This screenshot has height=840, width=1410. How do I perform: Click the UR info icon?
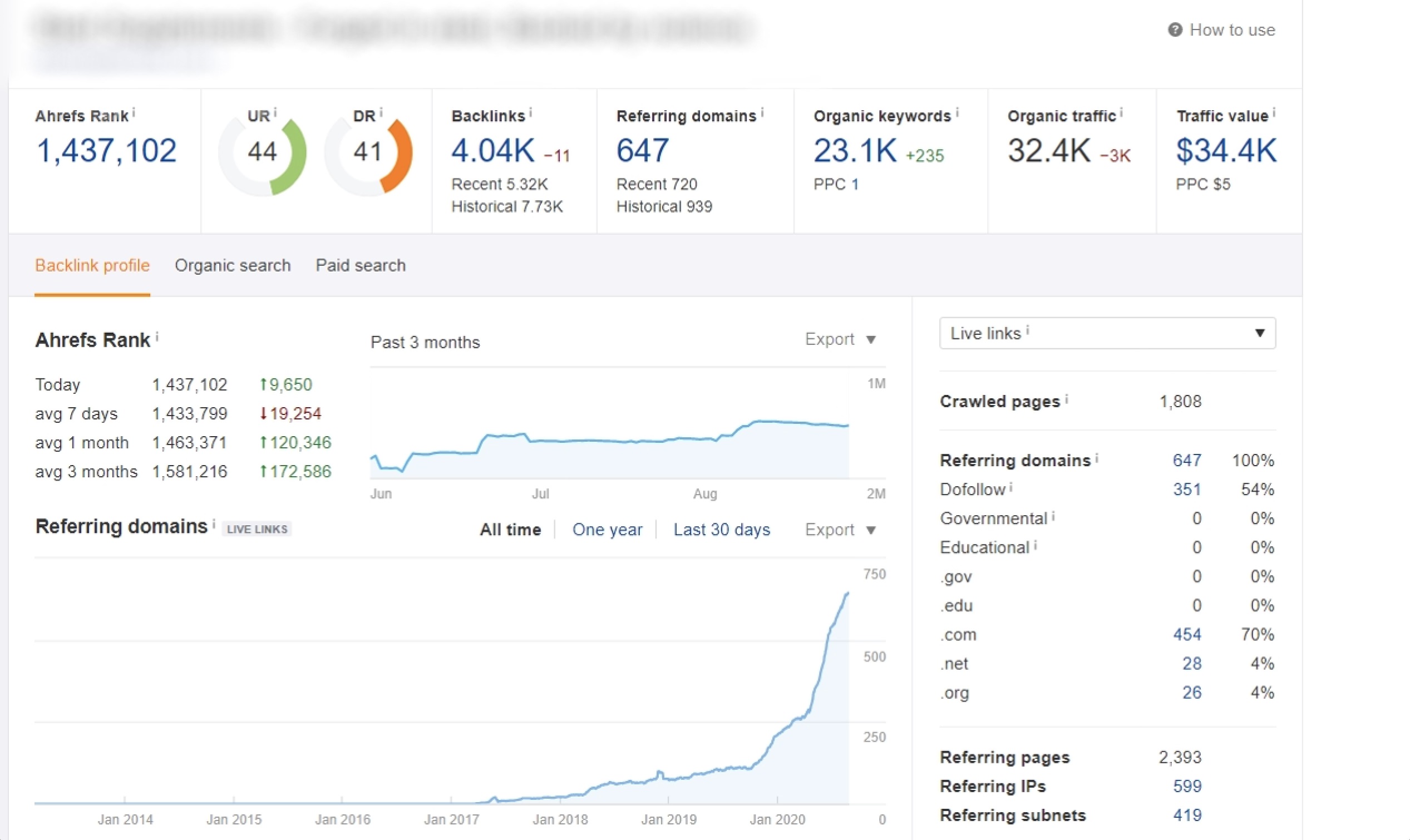[275, 112]
